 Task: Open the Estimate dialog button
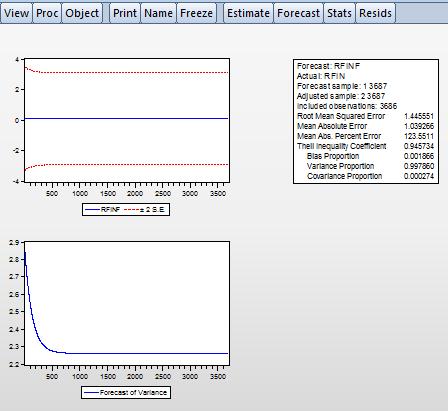(248, 13)
